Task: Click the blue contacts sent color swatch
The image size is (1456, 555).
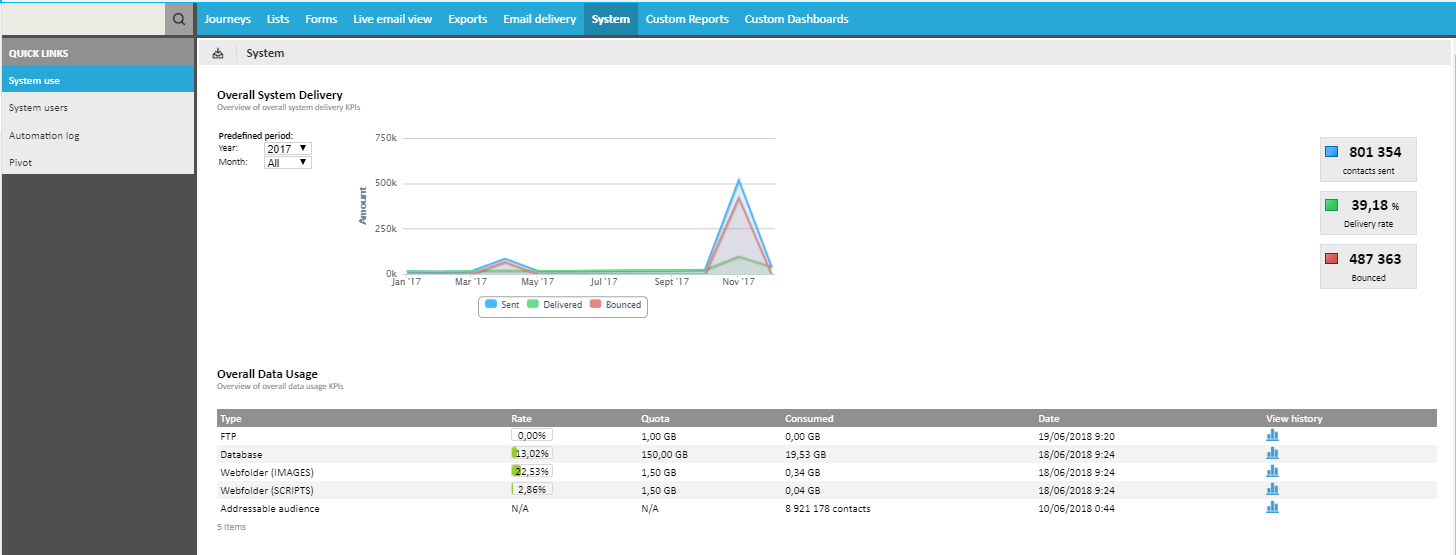Action: point(1331,152)
